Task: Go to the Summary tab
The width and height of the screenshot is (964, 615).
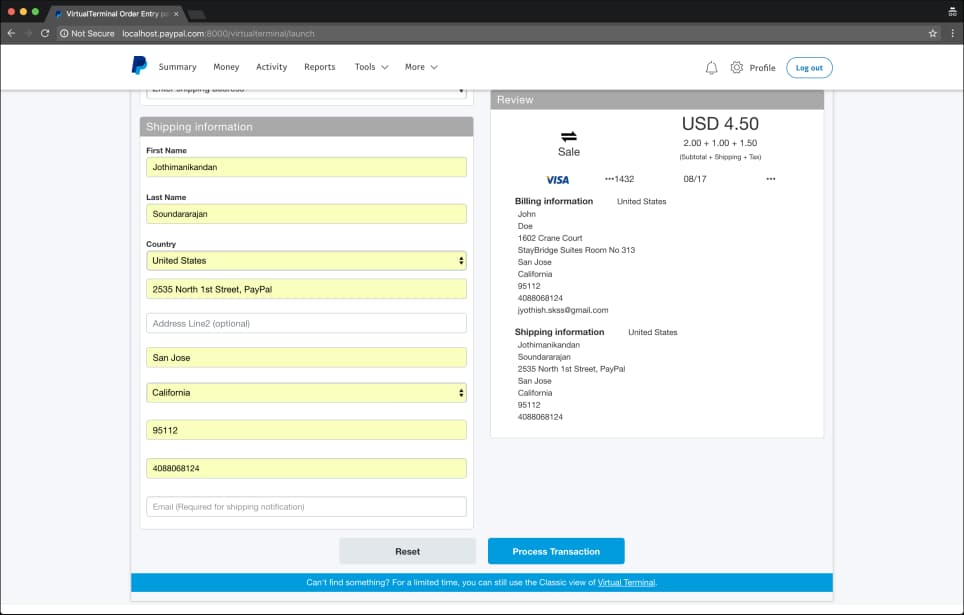Action: pos(177,67)
